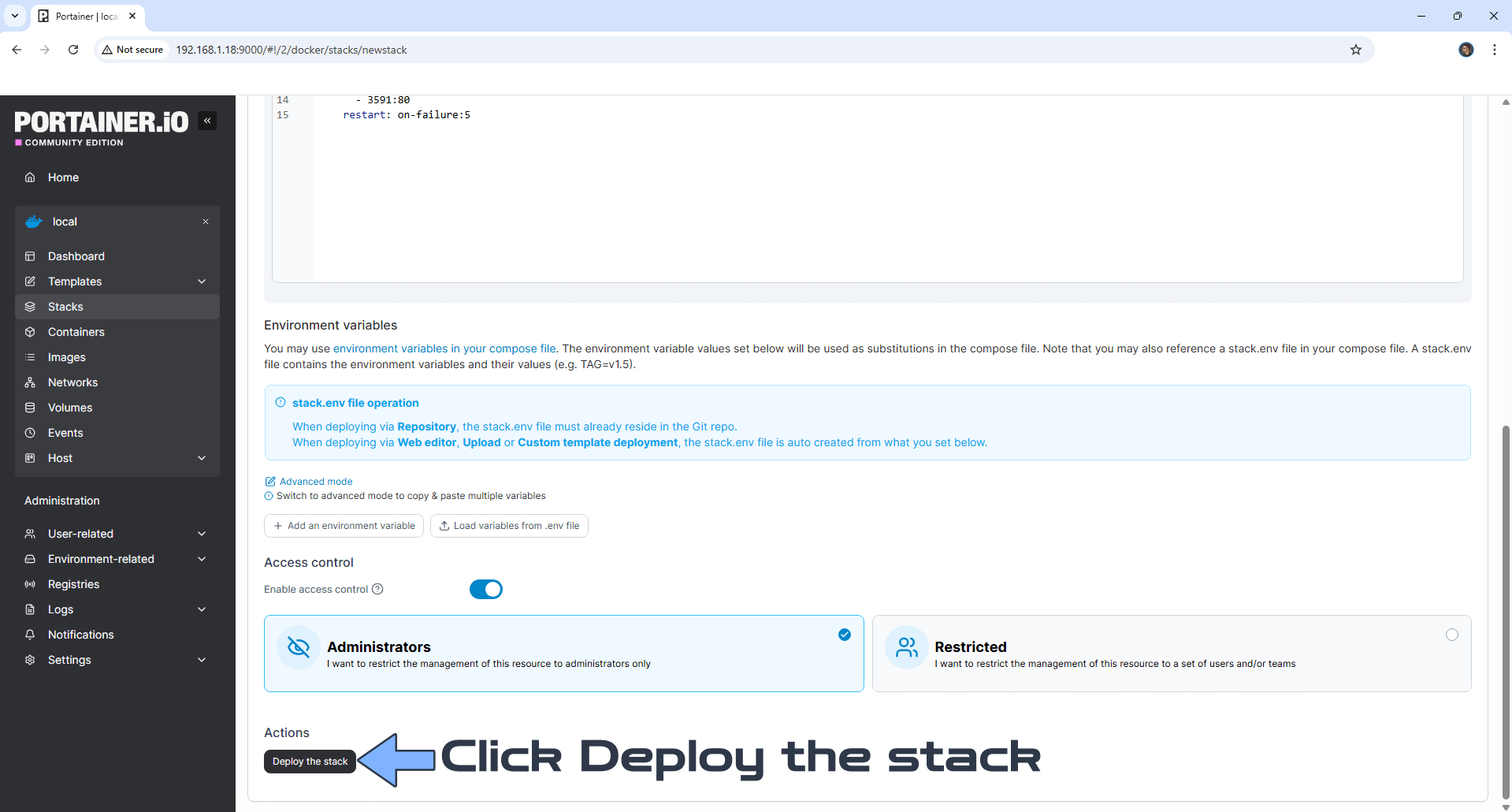This screenshot has height=812, width=1512.
Task: Open the Notifications page
Action: pos(80,635)
